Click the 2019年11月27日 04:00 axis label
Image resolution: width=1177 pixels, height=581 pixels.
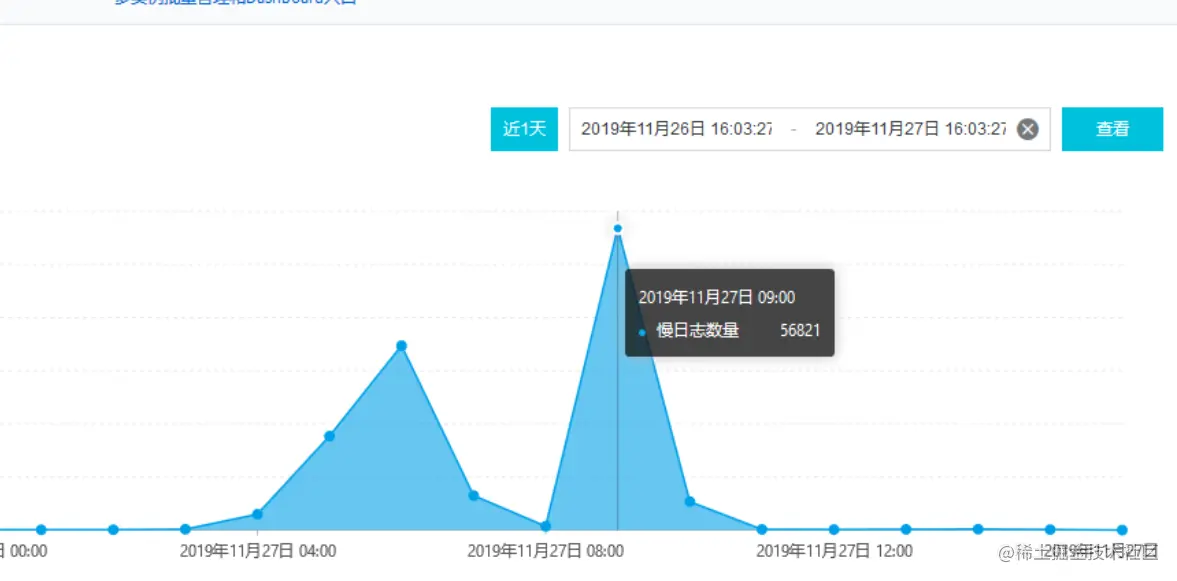[260, 551]
